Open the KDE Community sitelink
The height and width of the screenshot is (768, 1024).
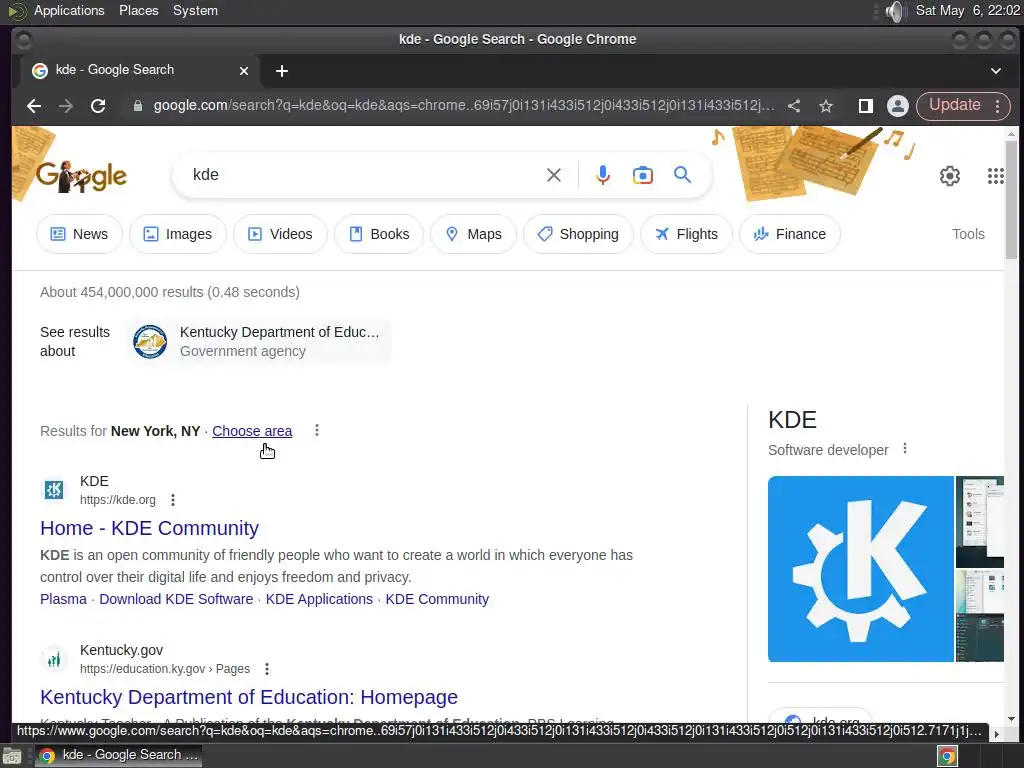(437, 599)
